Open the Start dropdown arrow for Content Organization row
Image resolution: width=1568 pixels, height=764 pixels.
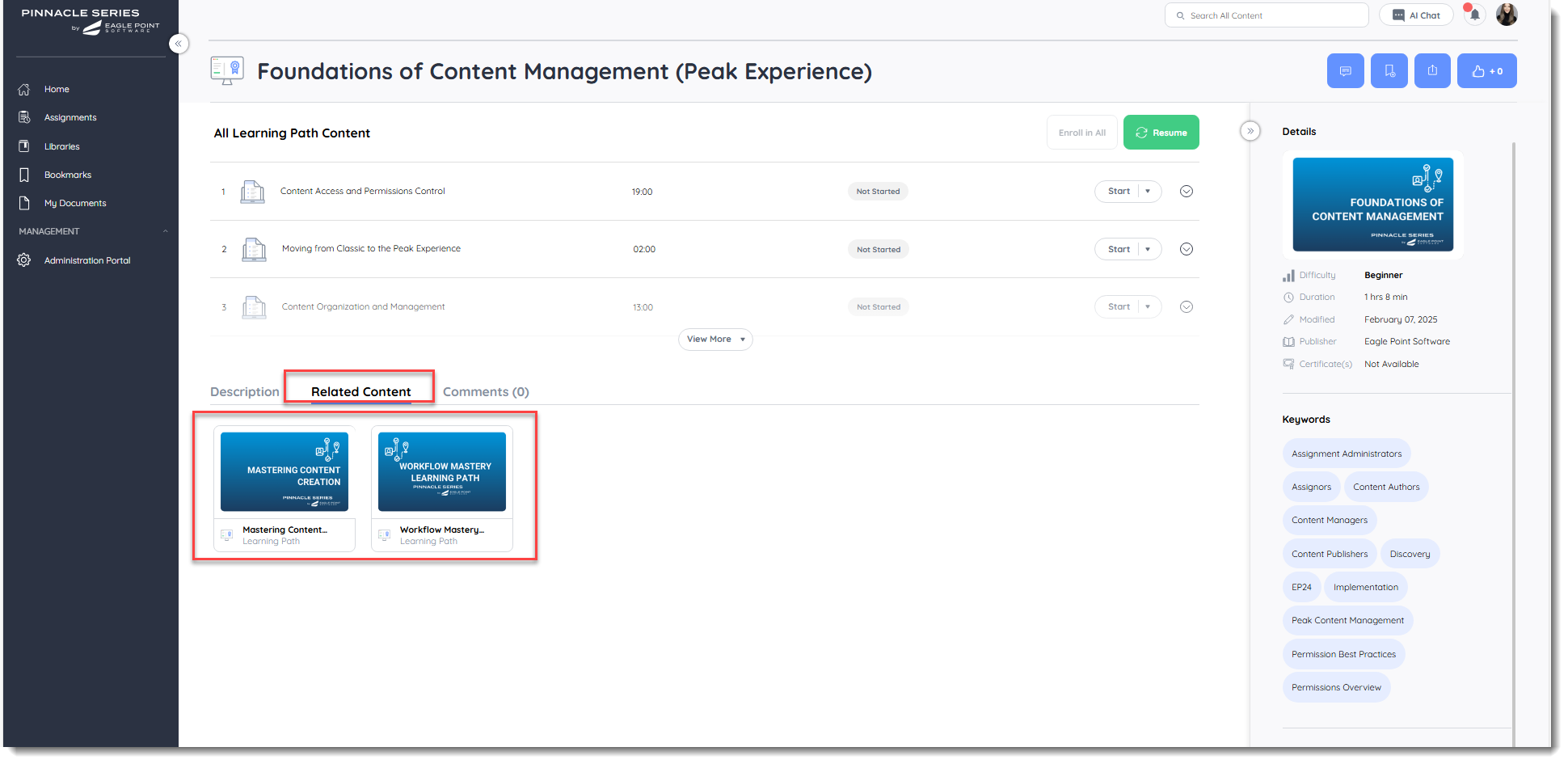coord(1148,306)
